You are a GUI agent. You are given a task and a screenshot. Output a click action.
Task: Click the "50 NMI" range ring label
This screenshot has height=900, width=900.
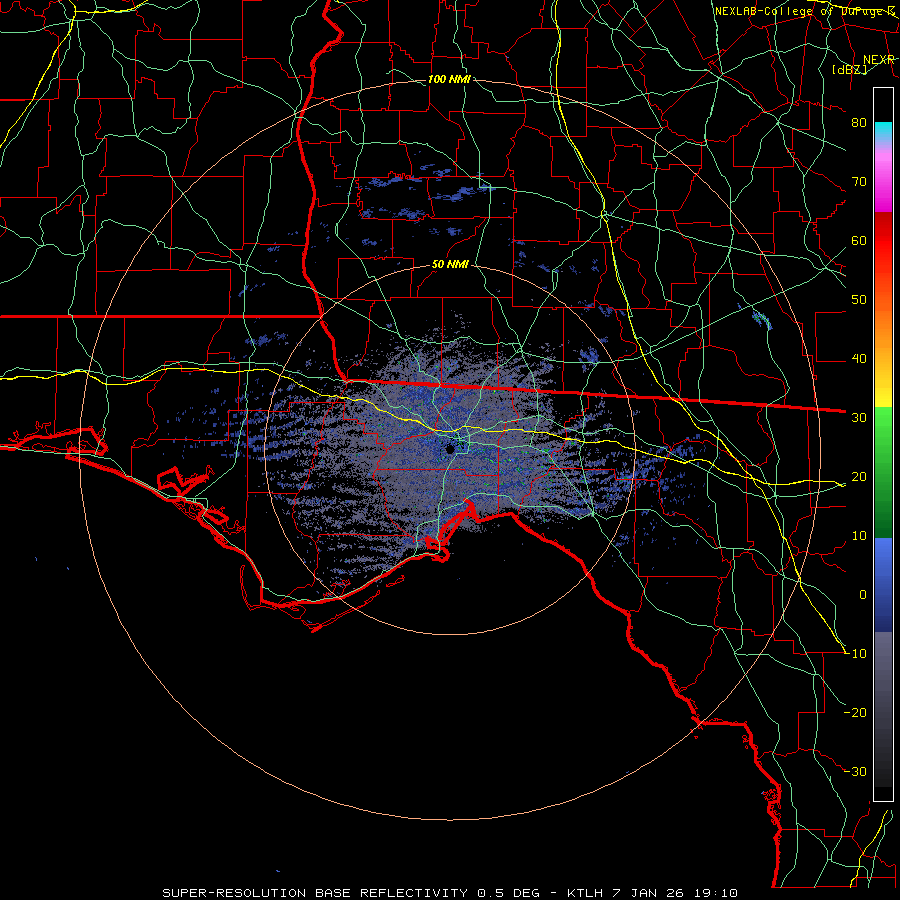click(450, 265)
